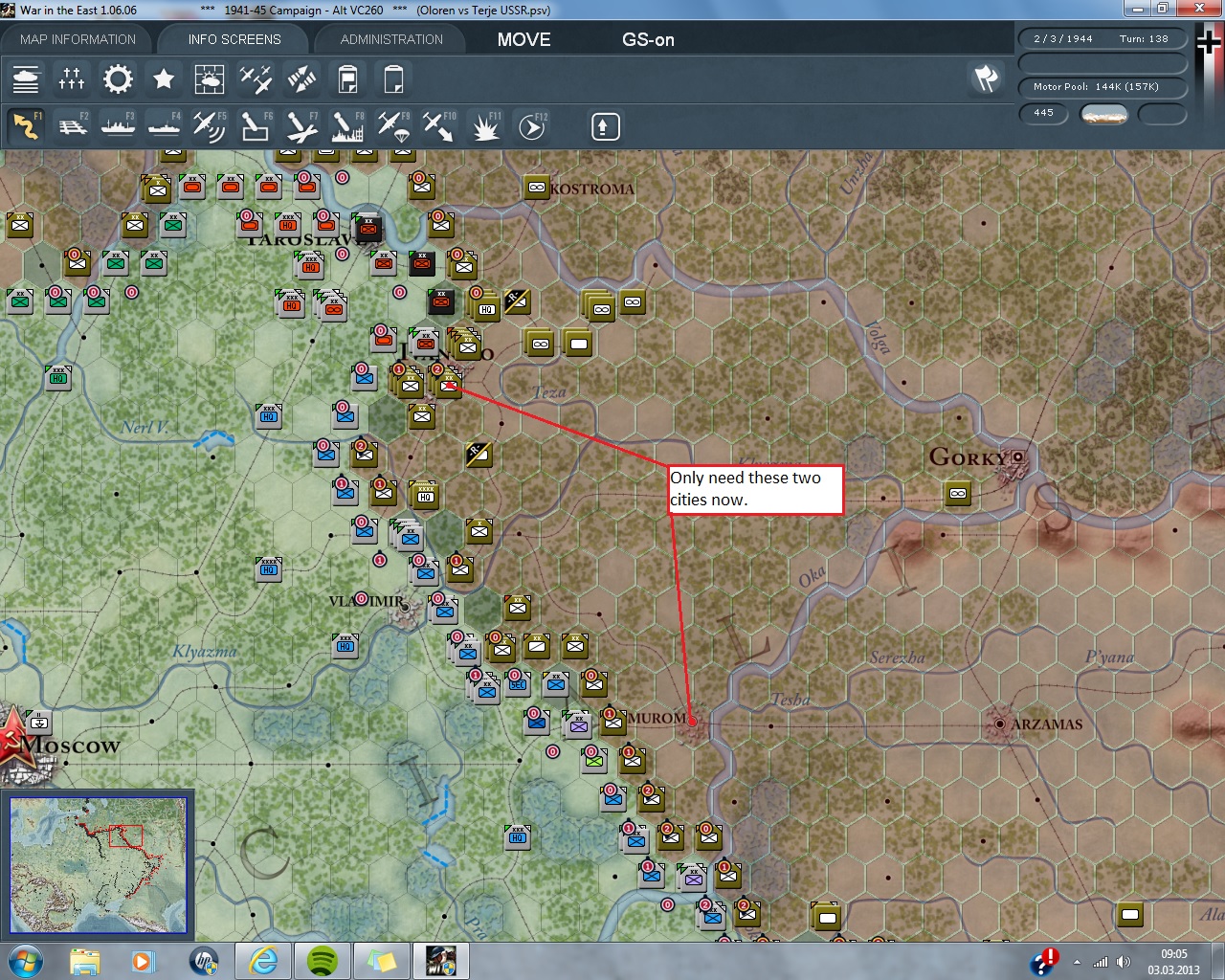Show the losses screen crosses icon

pos(72,78)
